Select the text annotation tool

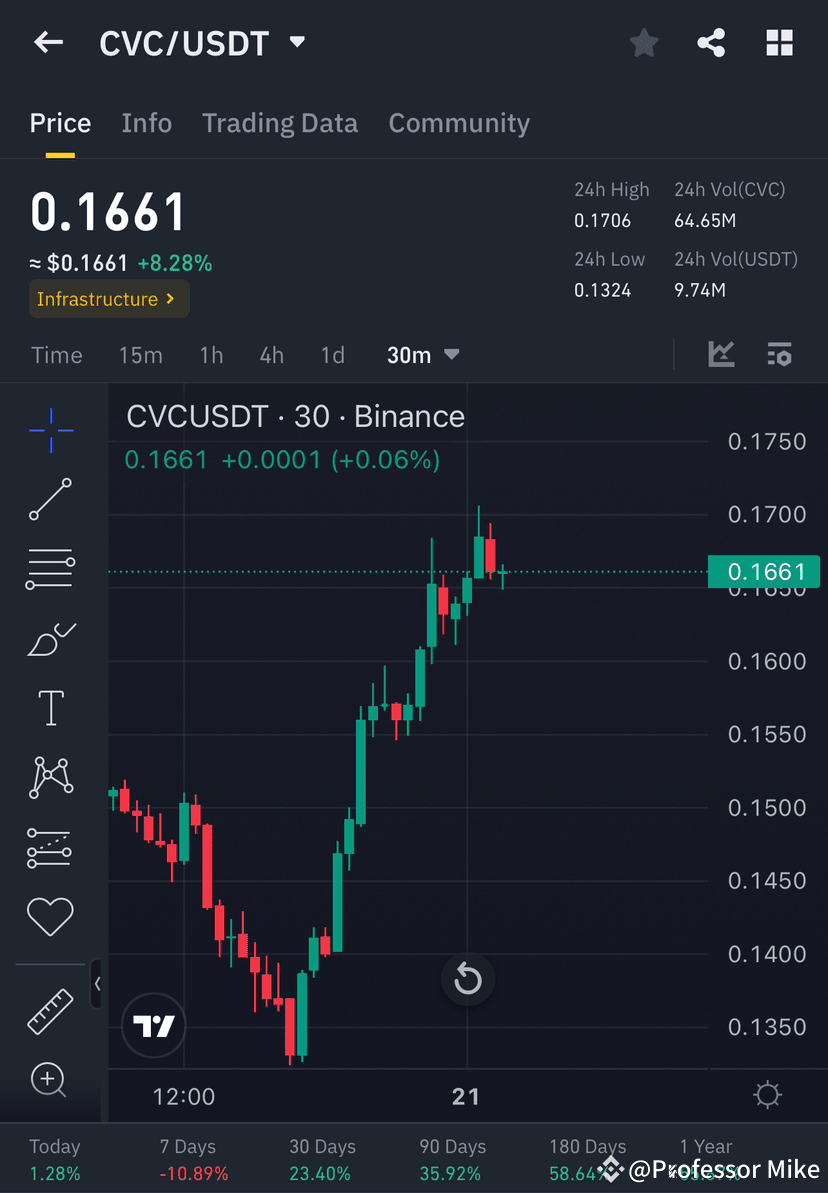pyautogui.click(x=50, y=707)
